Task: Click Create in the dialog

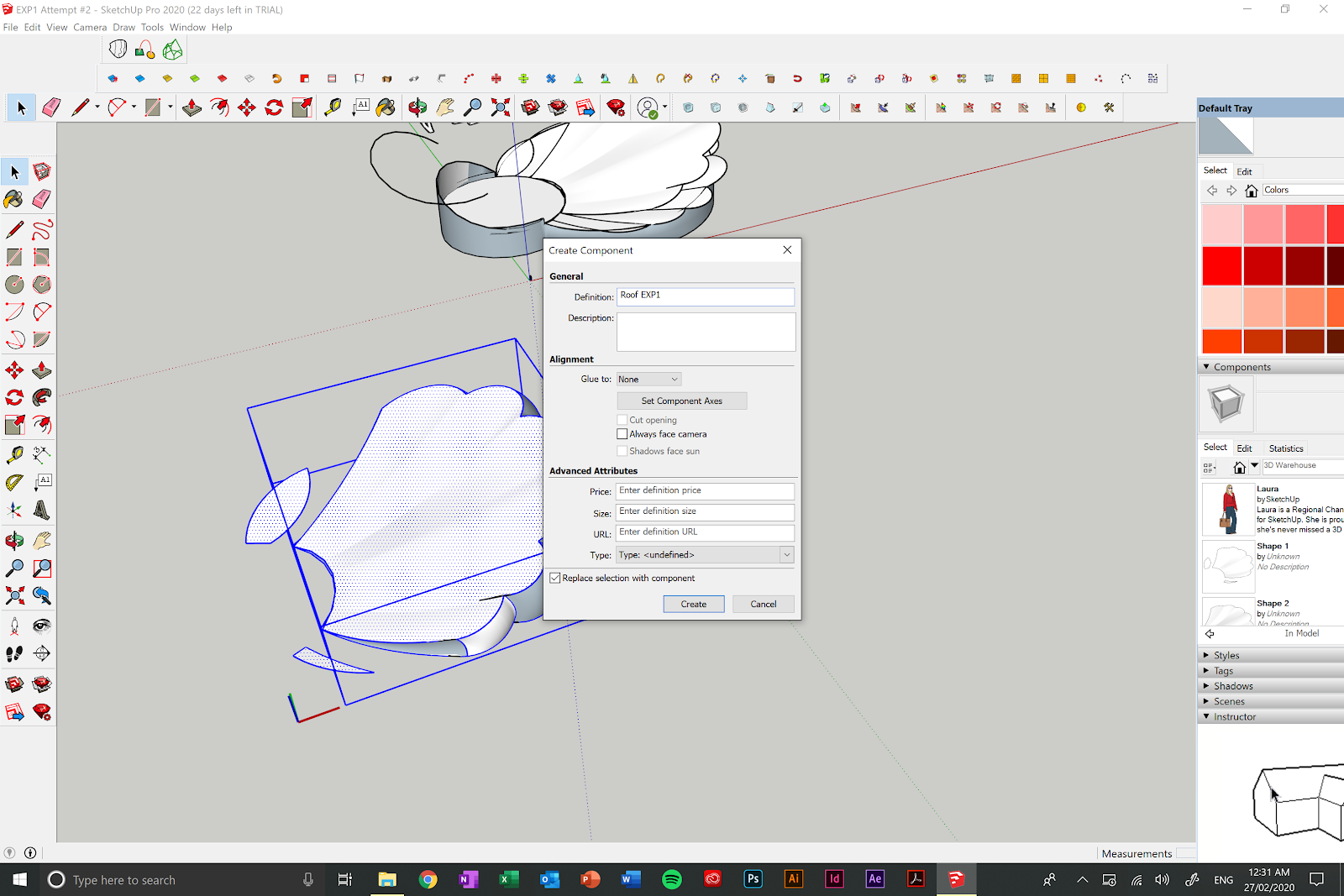Action: coord(694,605)
